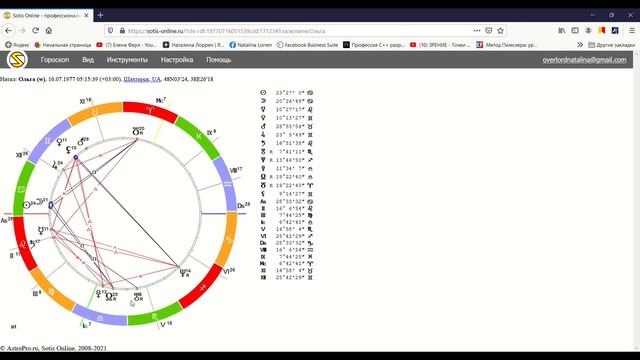
Task: Click the Mc 7 label on the chart
Action: point(161,100)
